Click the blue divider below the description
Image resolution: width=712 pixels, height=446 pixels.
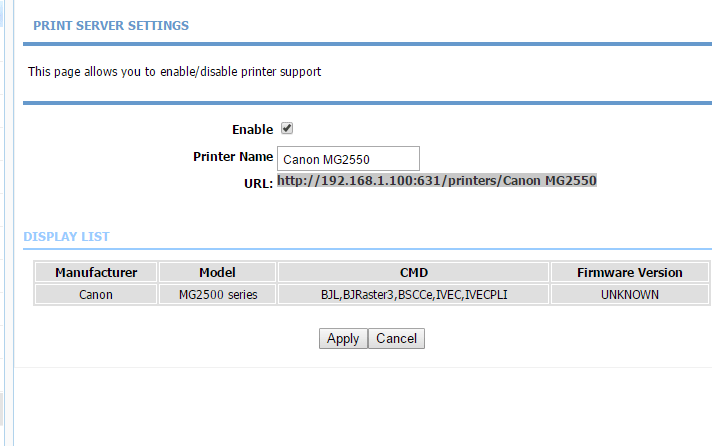pos(367,102)
